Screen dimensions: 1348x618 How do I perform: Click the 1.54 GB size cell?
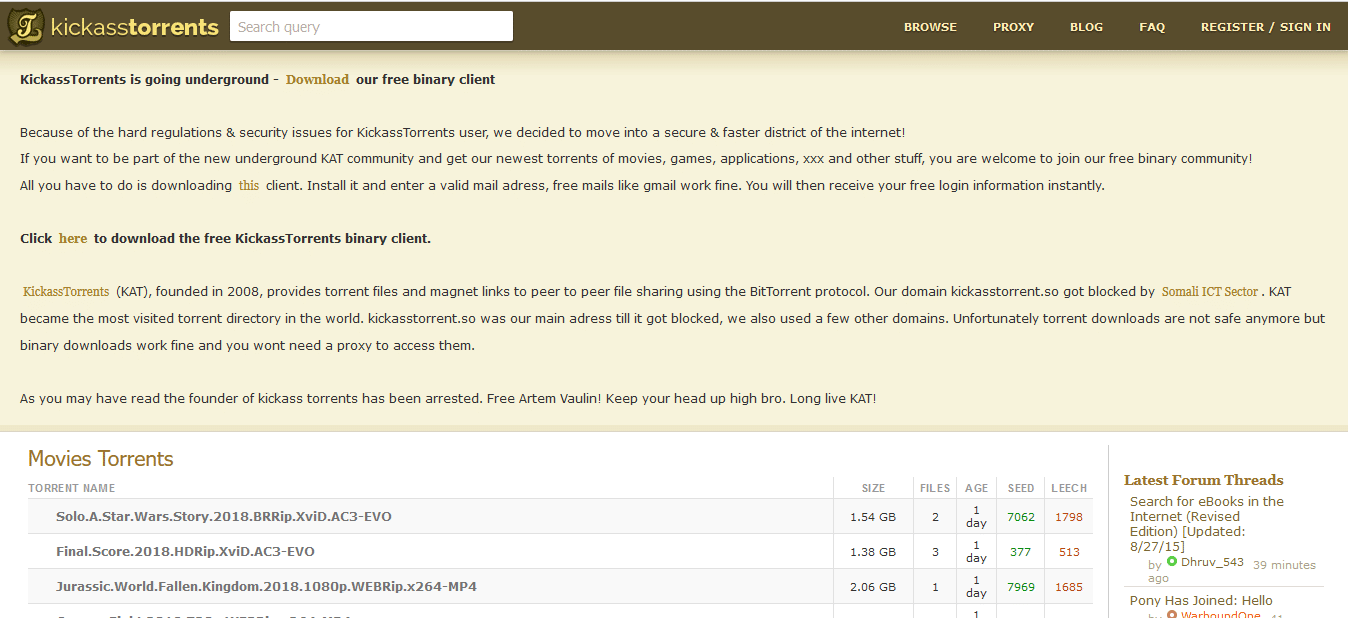coord(873,517)
